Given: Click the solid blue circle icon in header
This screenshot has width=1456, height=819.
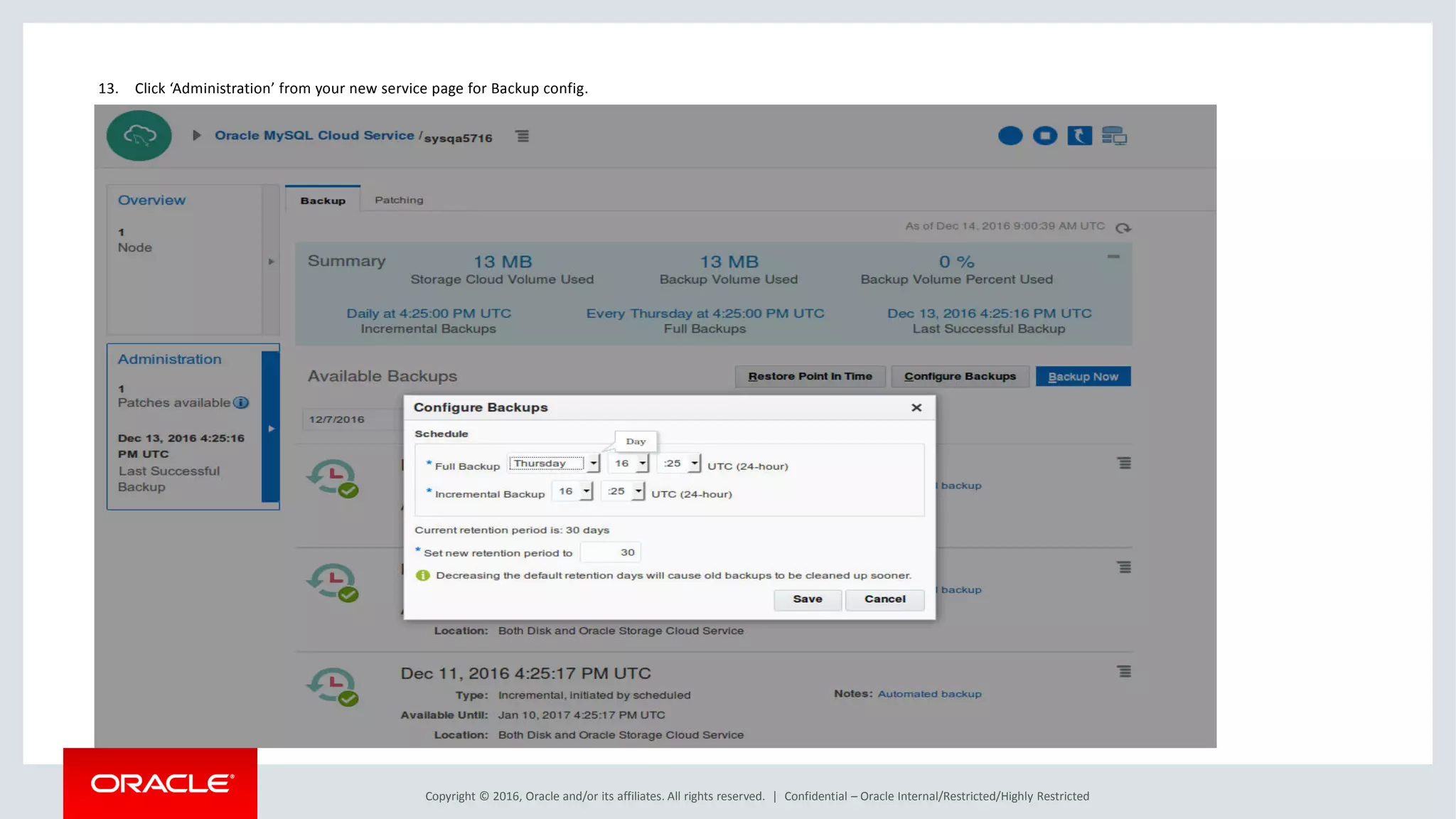Looking at the screenshot, I should (x=1010, y=135).
